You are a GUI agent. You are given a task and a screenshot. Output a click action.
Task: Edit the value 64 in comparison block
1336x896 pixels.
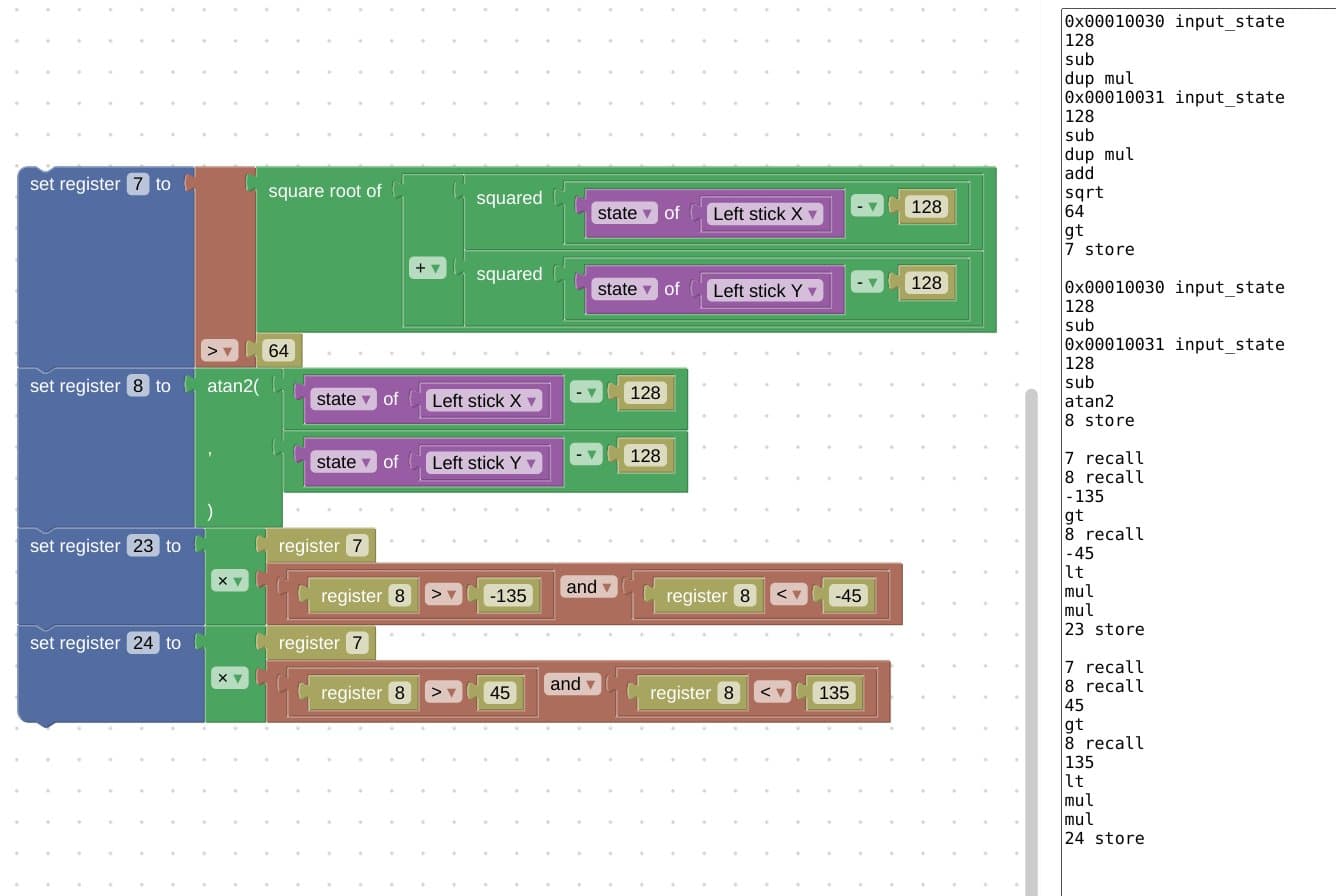click(x=279, y=351)
